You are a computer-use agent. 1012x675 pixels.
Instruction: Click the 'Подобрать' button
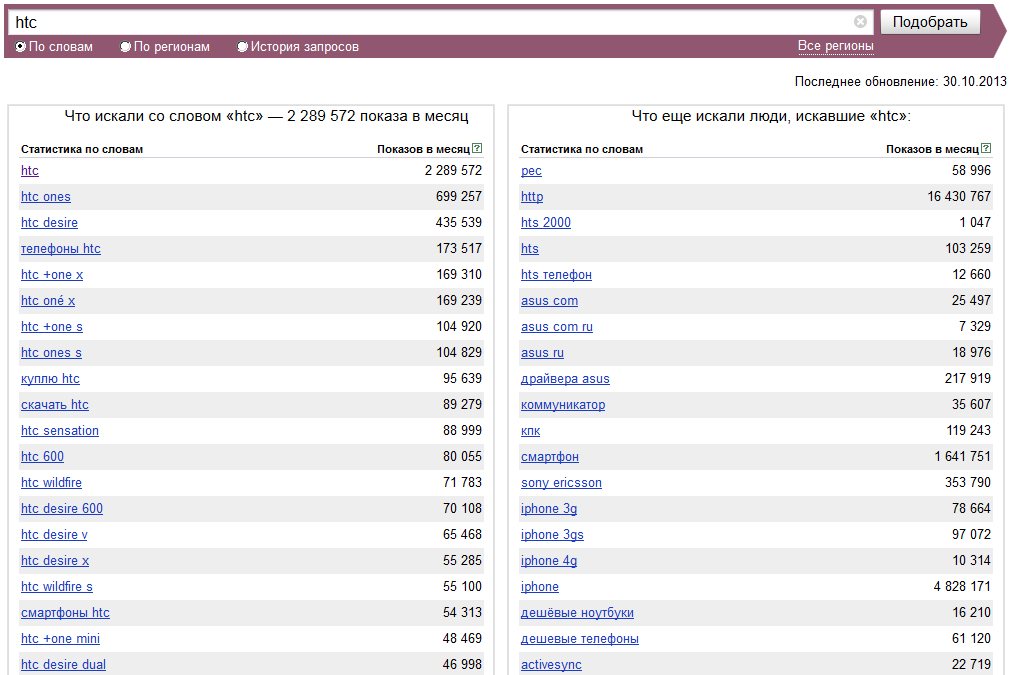[929, 22]
